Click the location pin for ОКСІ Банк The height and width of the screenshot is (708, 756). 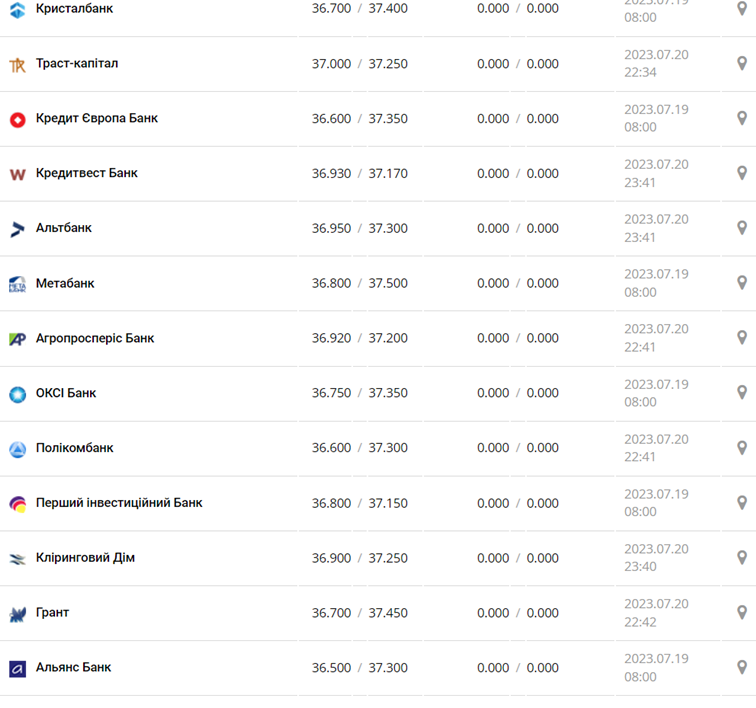(x=742, y=393)
